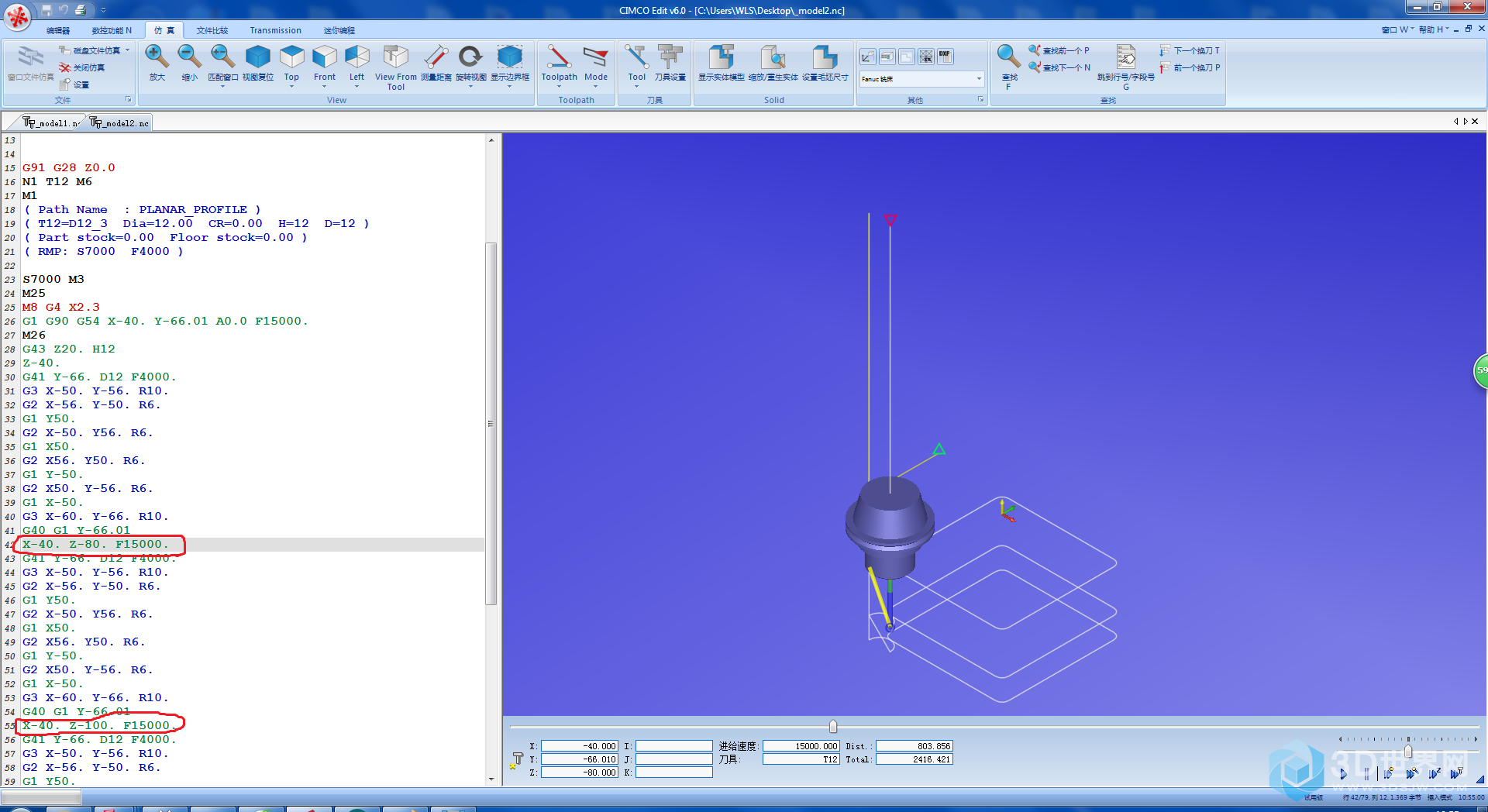Click the Save icon in quick access toolbar
The height and width of the screenshot is (812, 1488).
(x=46, y=10)
